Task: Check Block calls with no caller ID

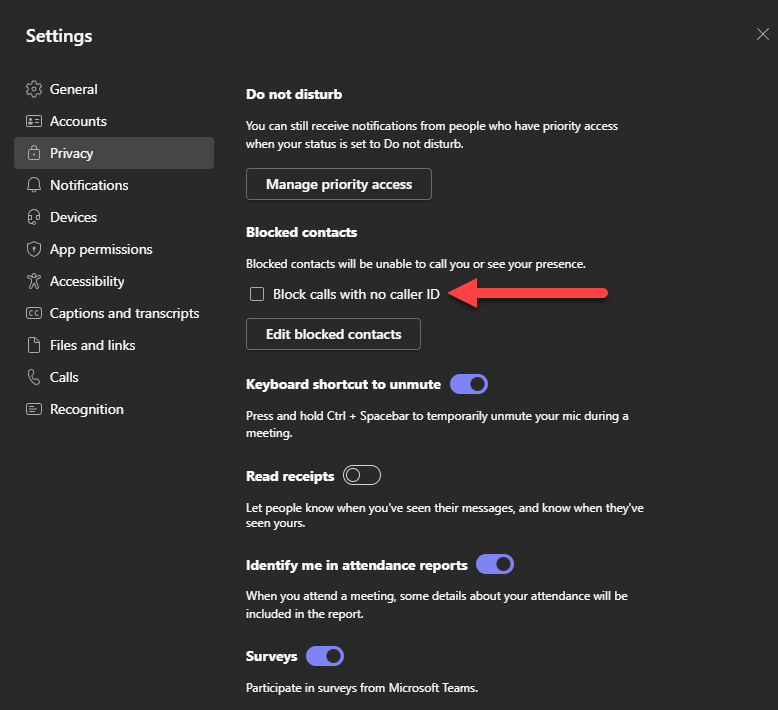Action: tap(257, 294)
